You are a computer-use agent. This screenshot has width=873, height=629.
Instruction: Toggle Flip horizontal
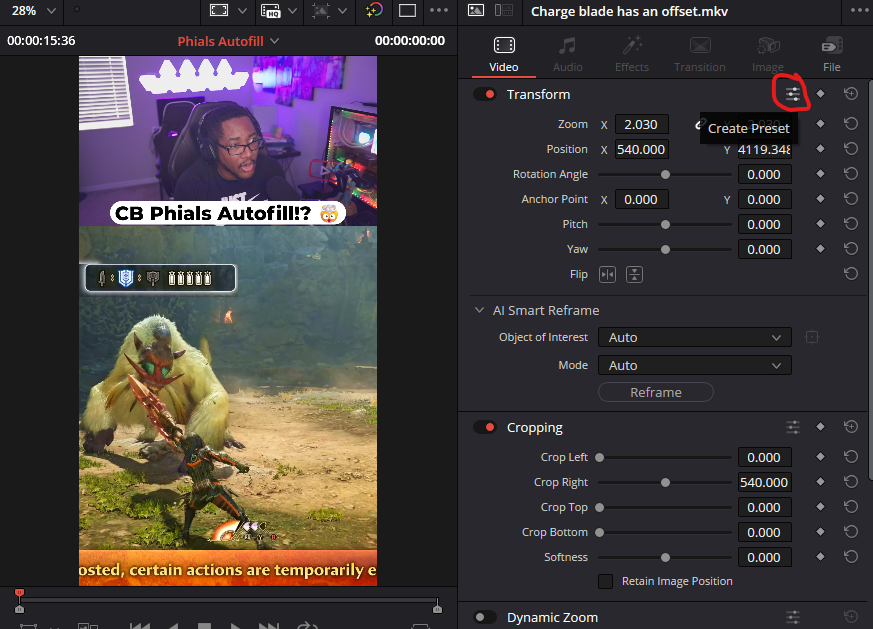point(607,274)
